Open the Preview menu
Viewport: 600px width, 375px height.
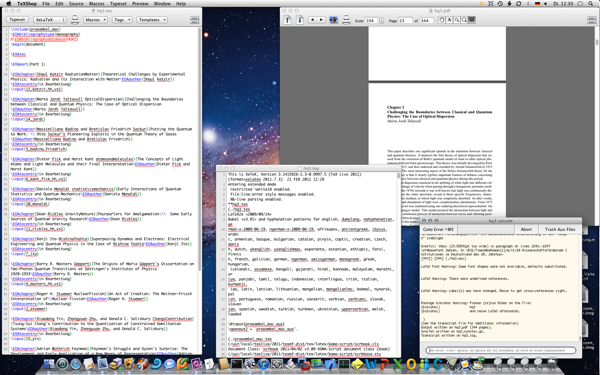point(140,3)
